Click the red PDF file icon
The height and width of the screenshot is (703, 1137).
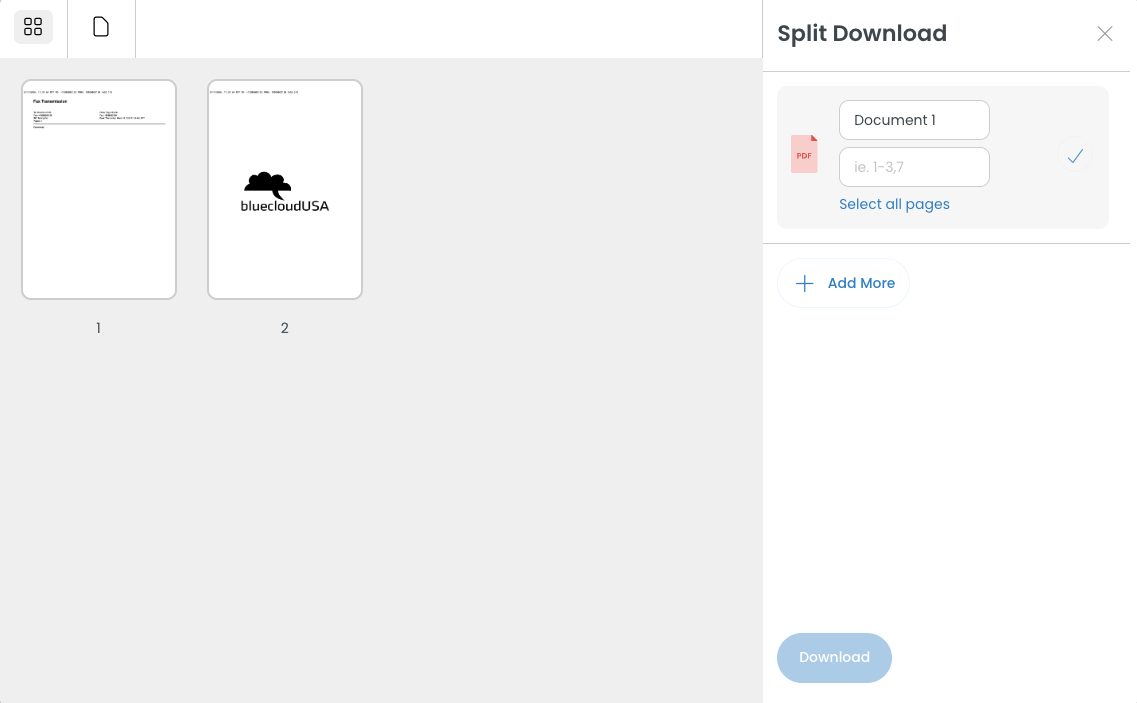click(804, 155)
